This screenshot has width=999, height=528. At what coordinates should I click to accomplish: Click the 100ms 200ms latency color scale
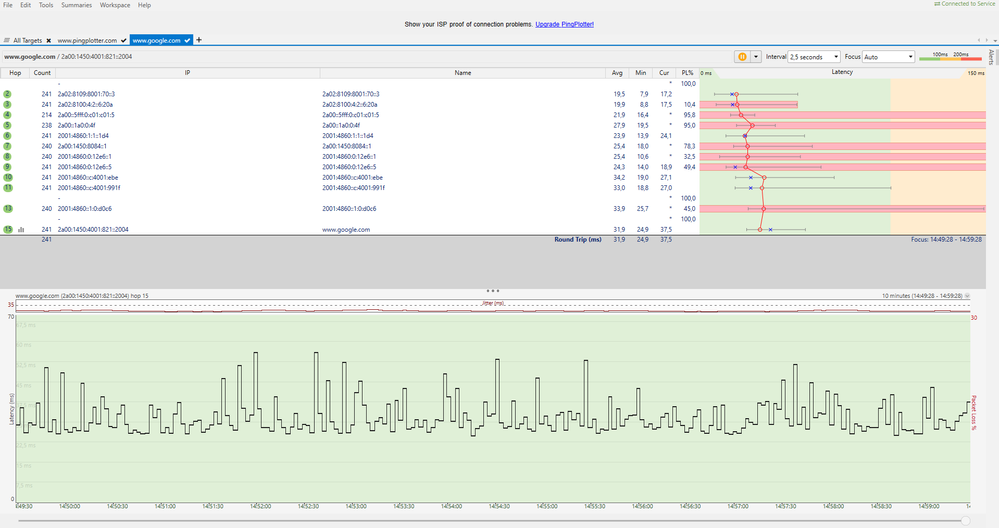click(x=950, y=57)
